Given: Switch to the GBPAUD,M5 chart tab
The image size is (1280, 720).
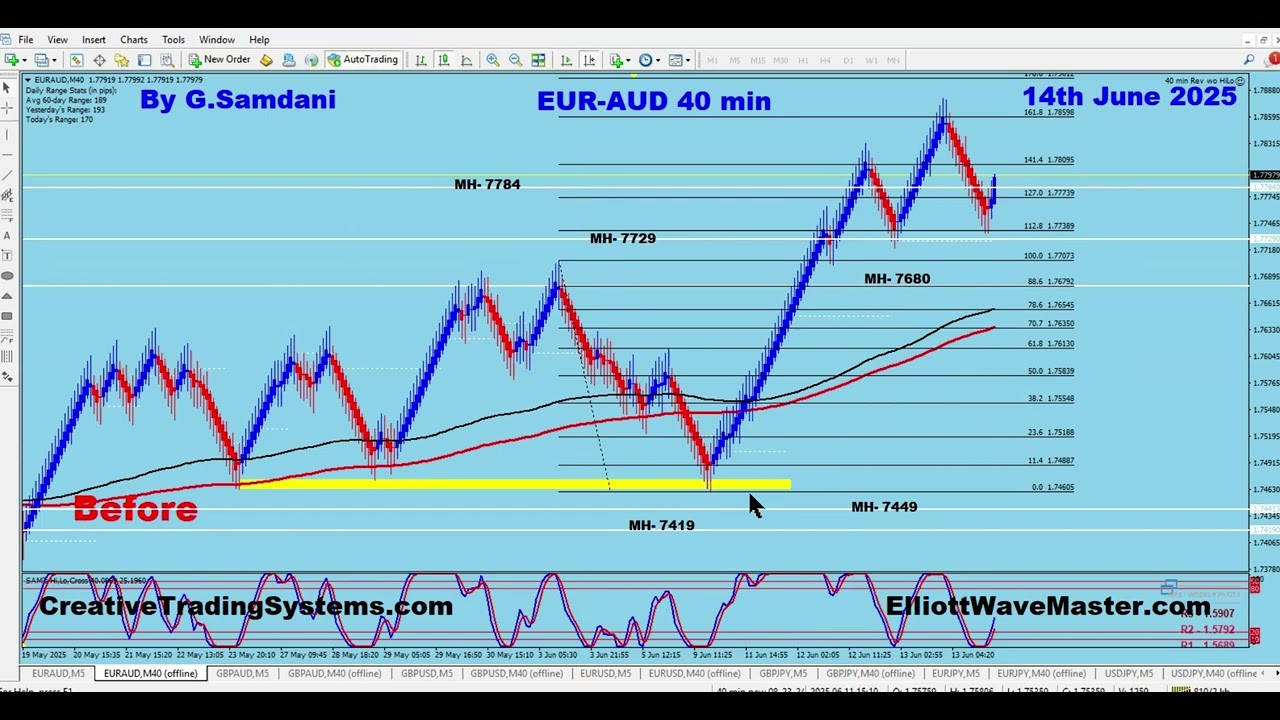Looking at the screenshot, I should click(x=242, y=674).
